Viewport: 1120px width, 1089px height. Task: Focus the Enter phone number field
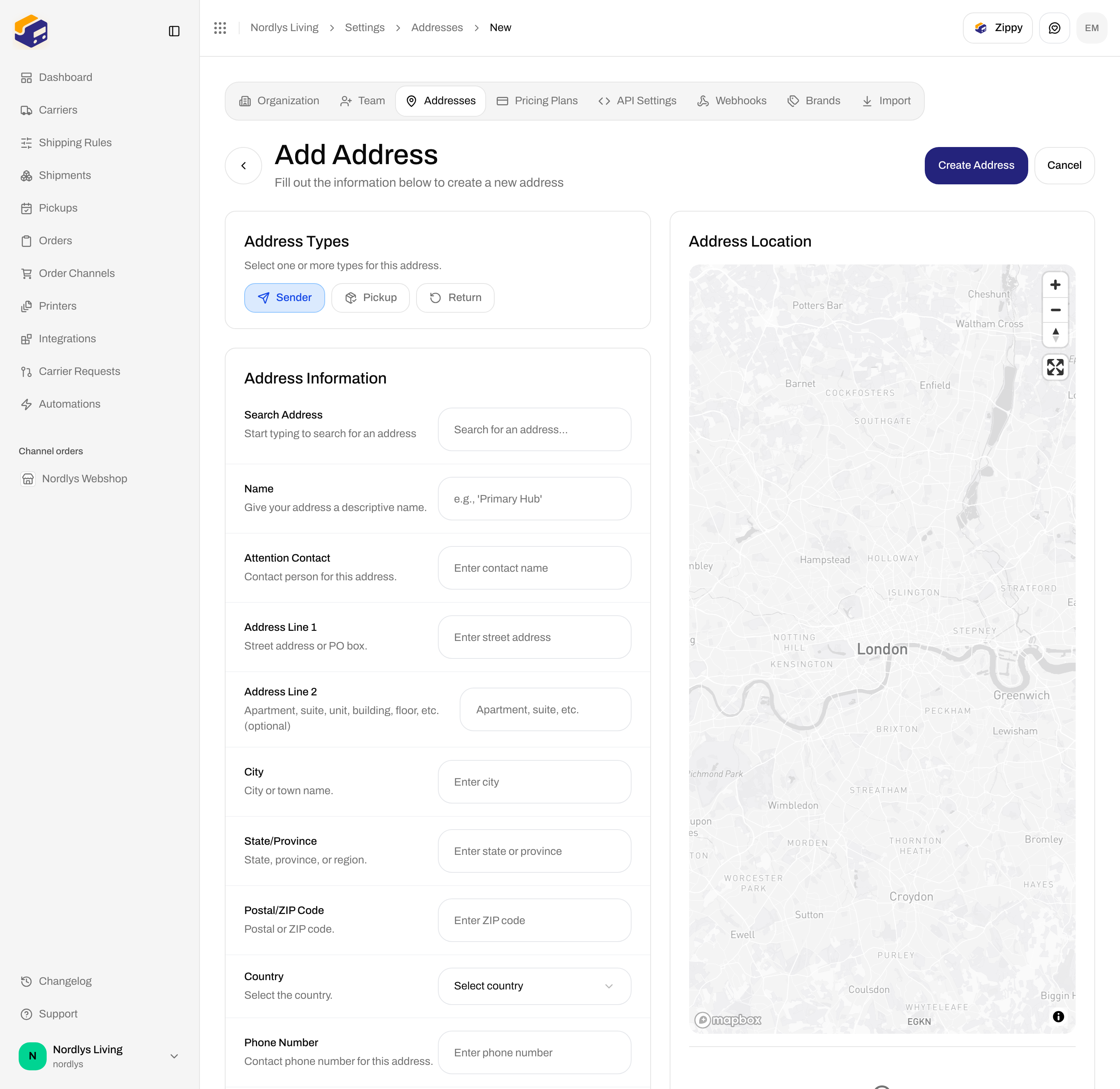(x=534, y=1052)
